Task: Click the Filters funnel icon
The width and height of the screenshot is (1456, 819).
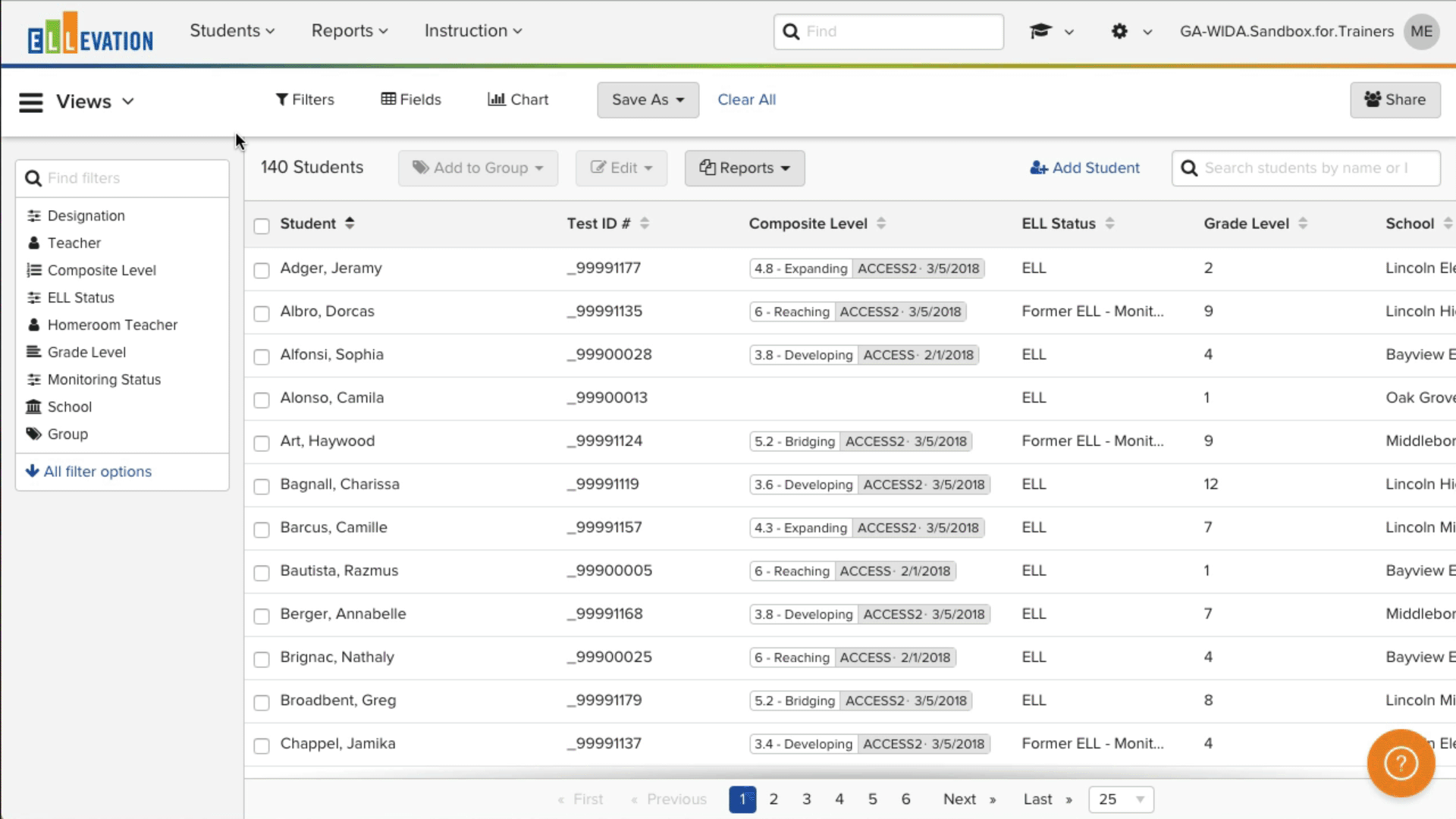Action: 281,99
